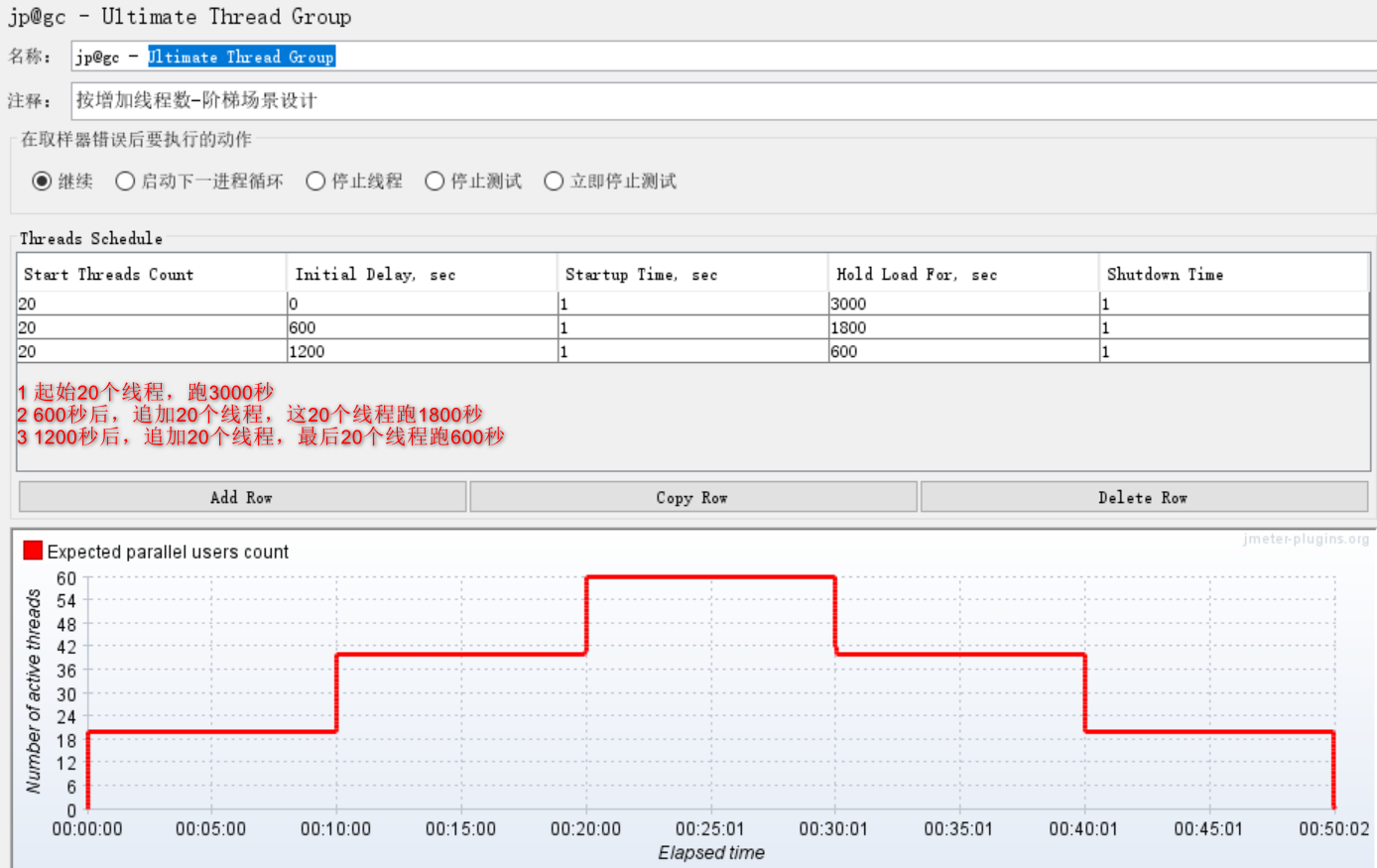Click the 在取样器错误后要执行的动作 group label
This screenshot has width=1377, height=868.
click(x=137, y=139)
